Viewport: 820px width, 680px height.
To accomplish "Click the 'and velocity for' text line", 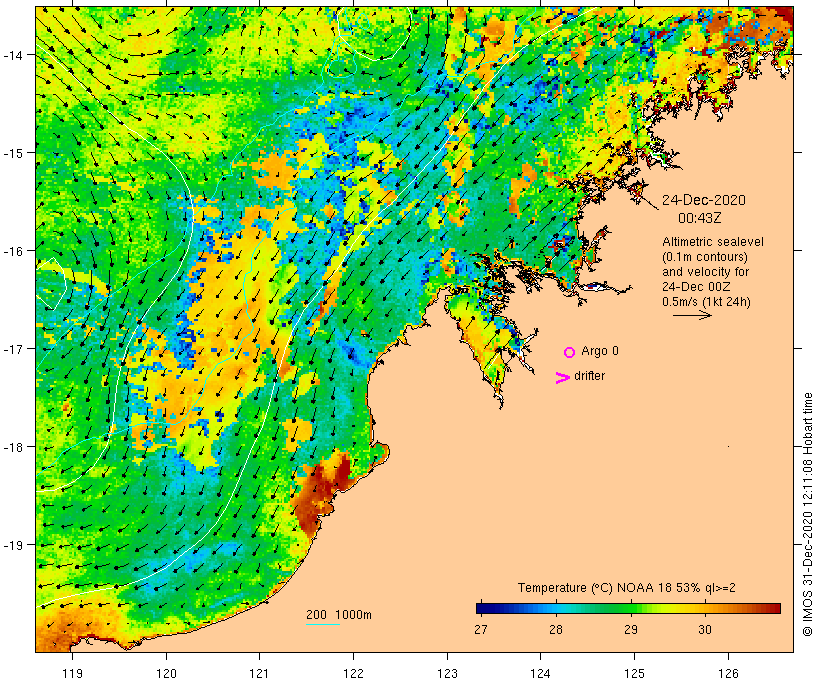I will pyautogui.click(x=705, y=271).
